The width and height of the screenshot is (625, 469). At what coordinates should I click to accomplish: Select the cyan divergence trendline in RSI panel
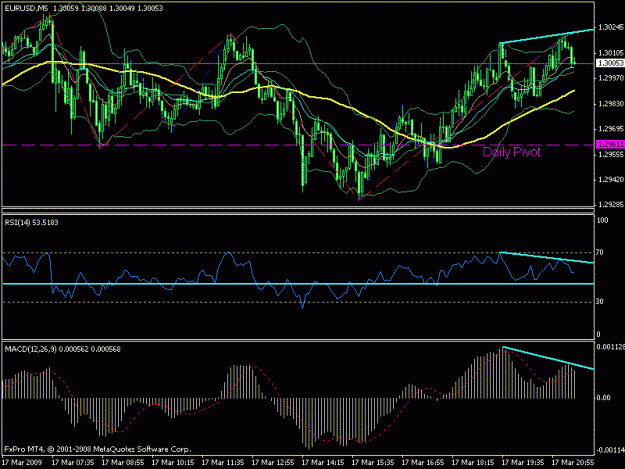[547, 257]
